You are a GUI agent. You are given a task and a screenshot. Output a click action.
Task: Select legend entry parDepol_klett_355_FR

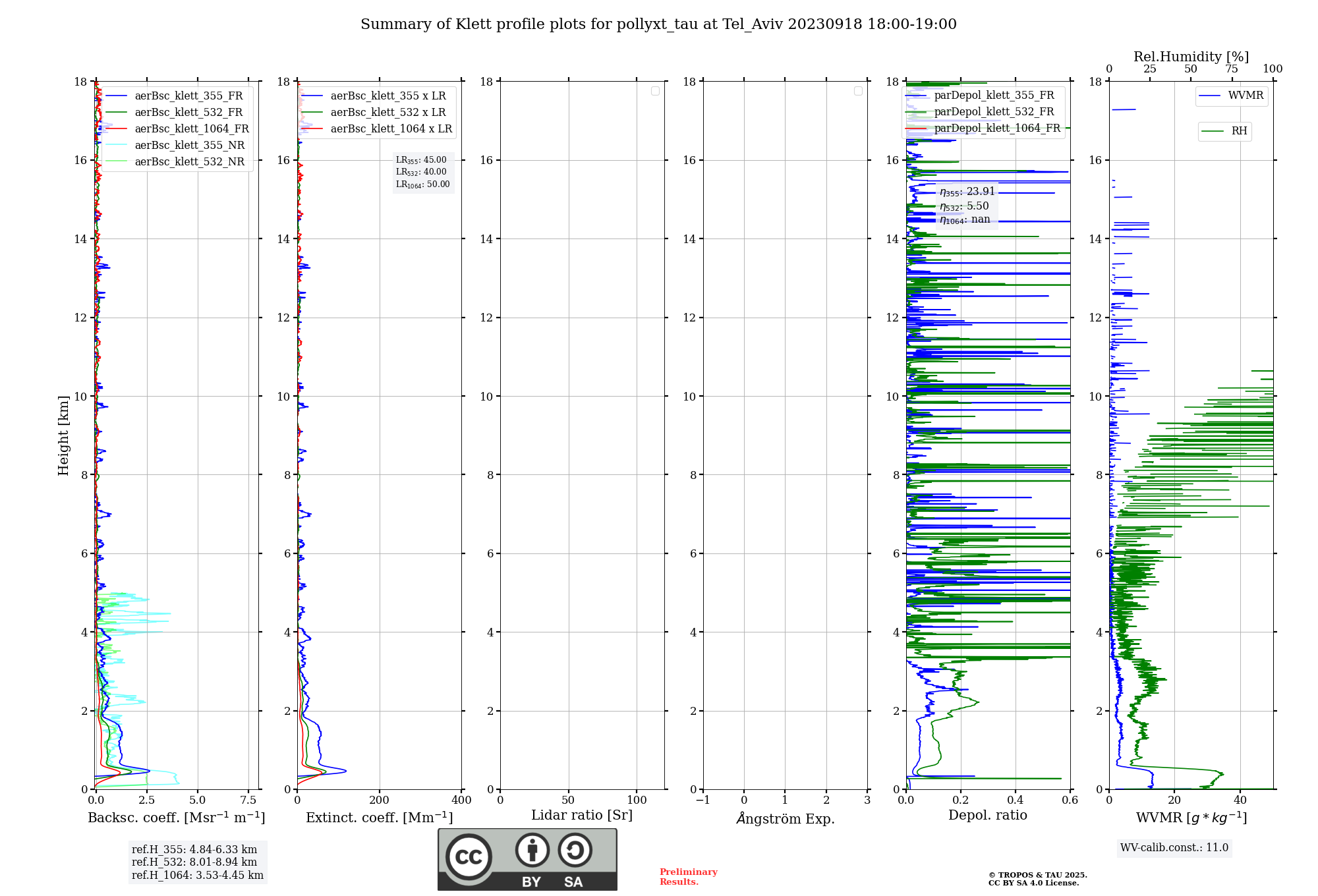click(994, 96)
